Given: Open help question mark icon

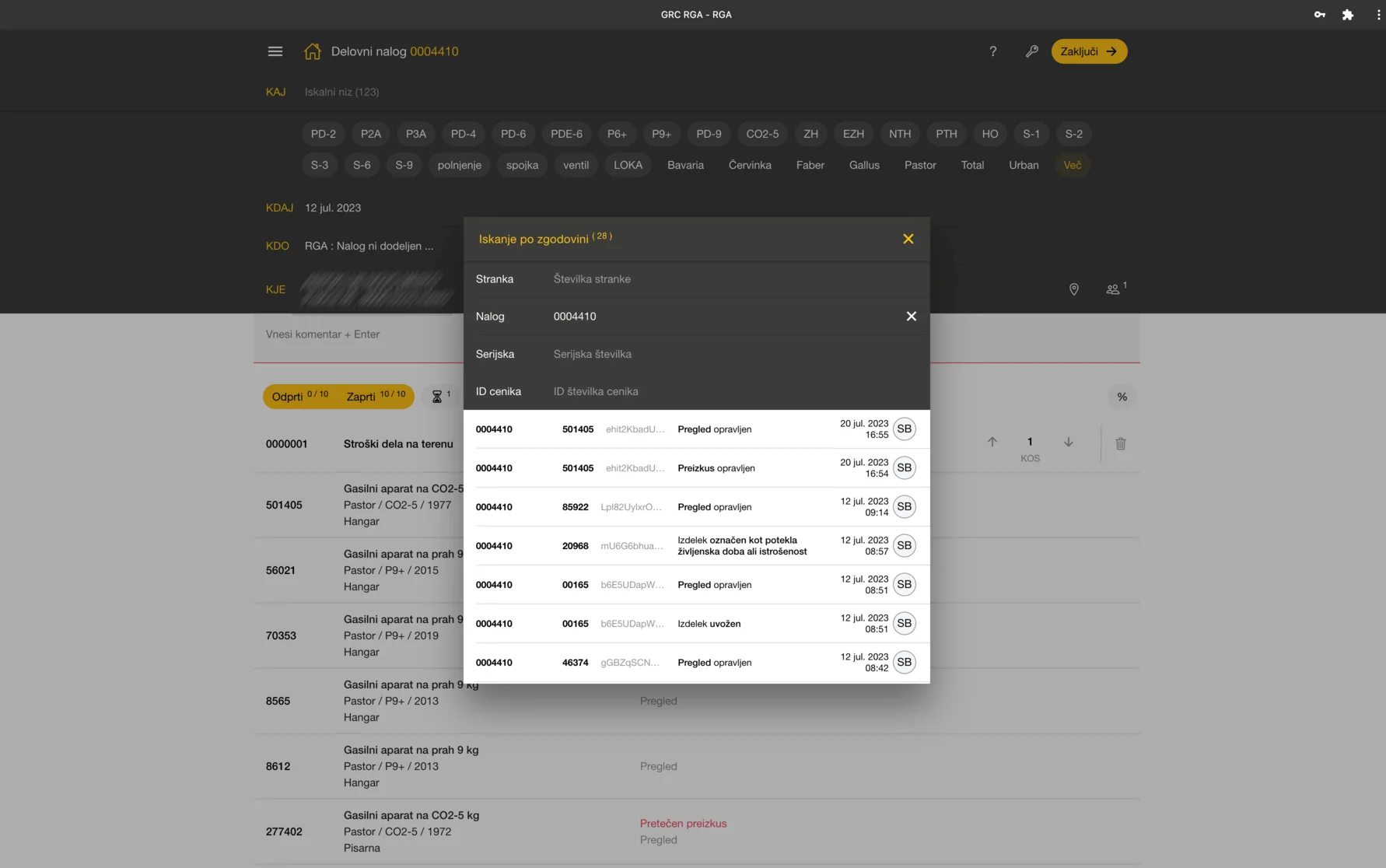Looking at the screenshot, I should click(992, 51).
